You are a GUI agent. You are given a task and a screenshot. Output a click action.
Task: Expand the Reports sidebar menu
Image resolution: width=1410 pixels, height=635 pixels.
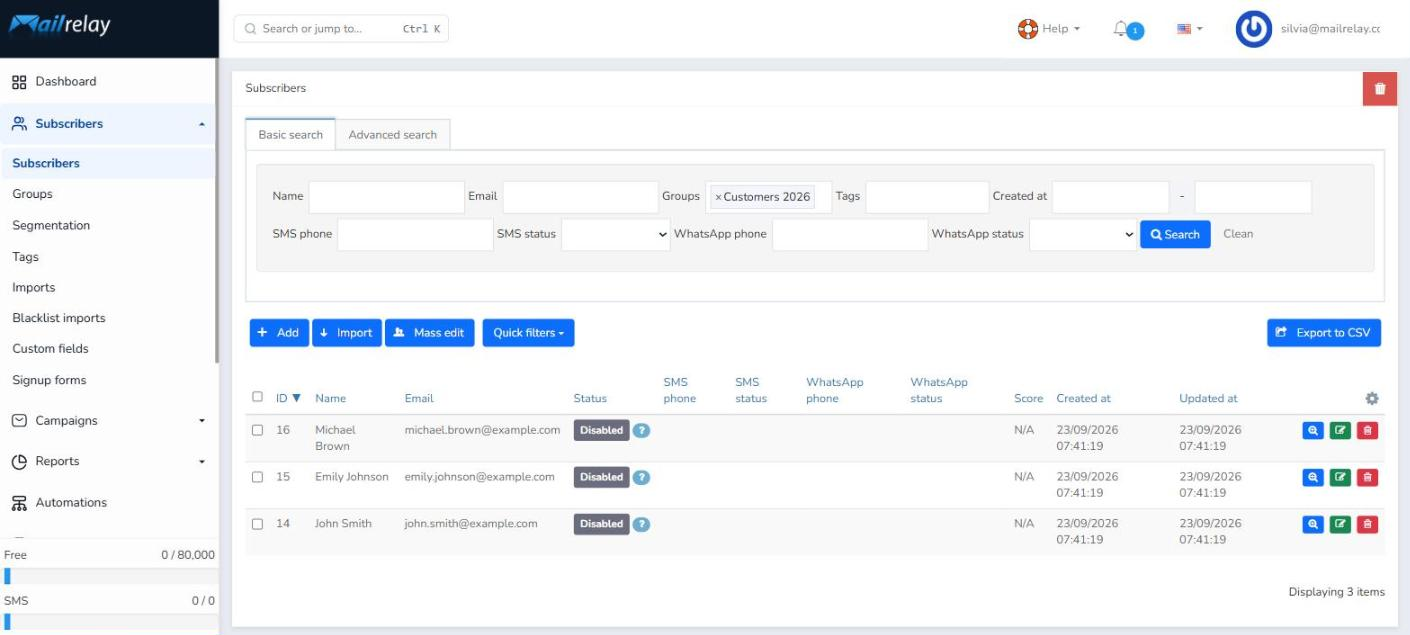pyautogui.click(x=108, y=461)
